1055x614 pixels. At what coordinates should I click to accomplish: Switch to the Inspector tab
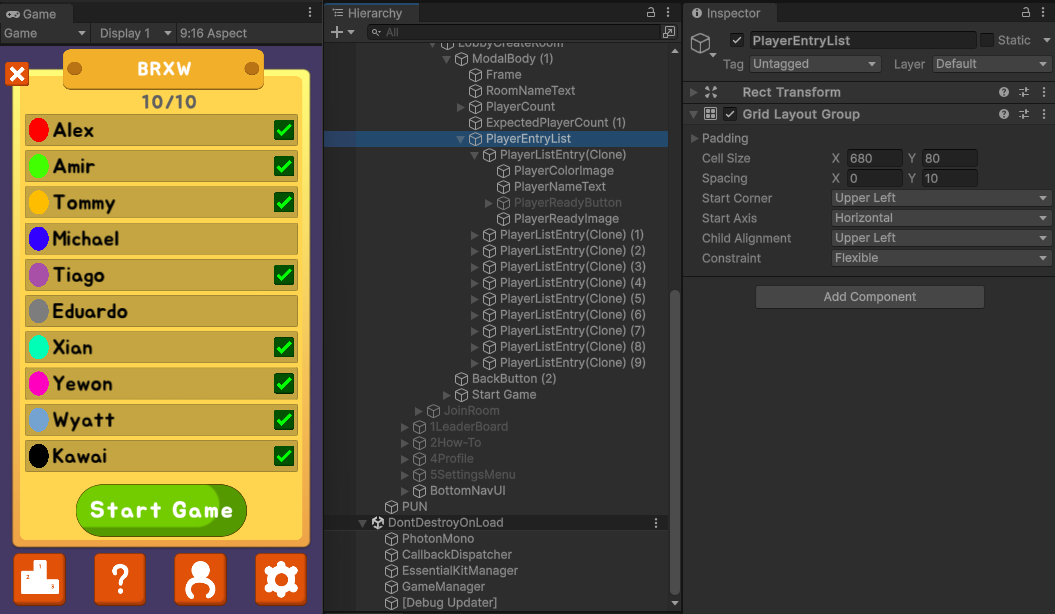pyautogui.click(x=731, y=13)
